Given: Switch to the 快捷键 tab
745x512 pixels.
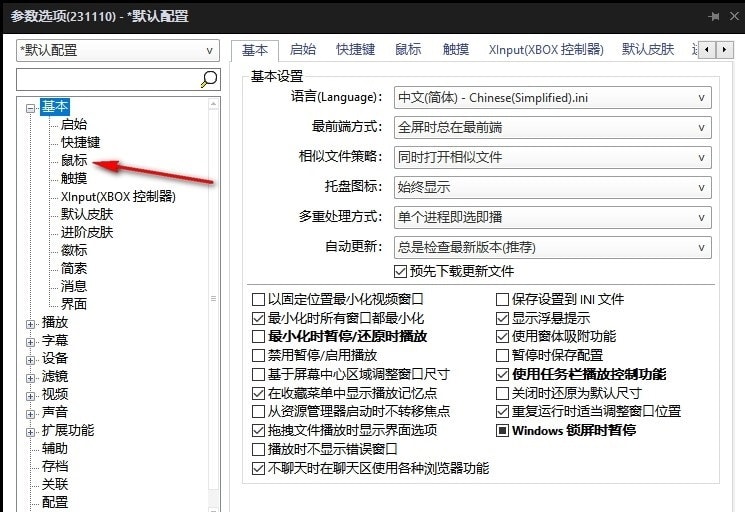Looking at the screenshot, I should [355, 49].
